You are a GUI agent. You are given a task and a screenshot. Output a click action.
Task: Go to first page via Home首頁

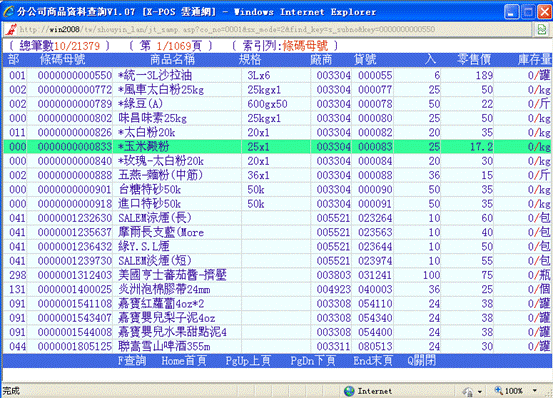pyautogui.click(x=184, y=361)
